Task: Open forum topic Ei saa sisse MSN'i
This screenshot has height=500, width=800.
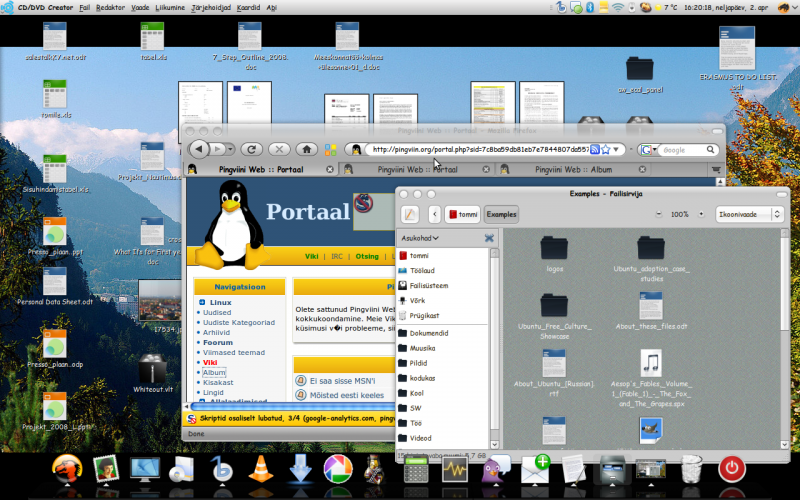Action: pyautogui.click(x=342, y=381)
